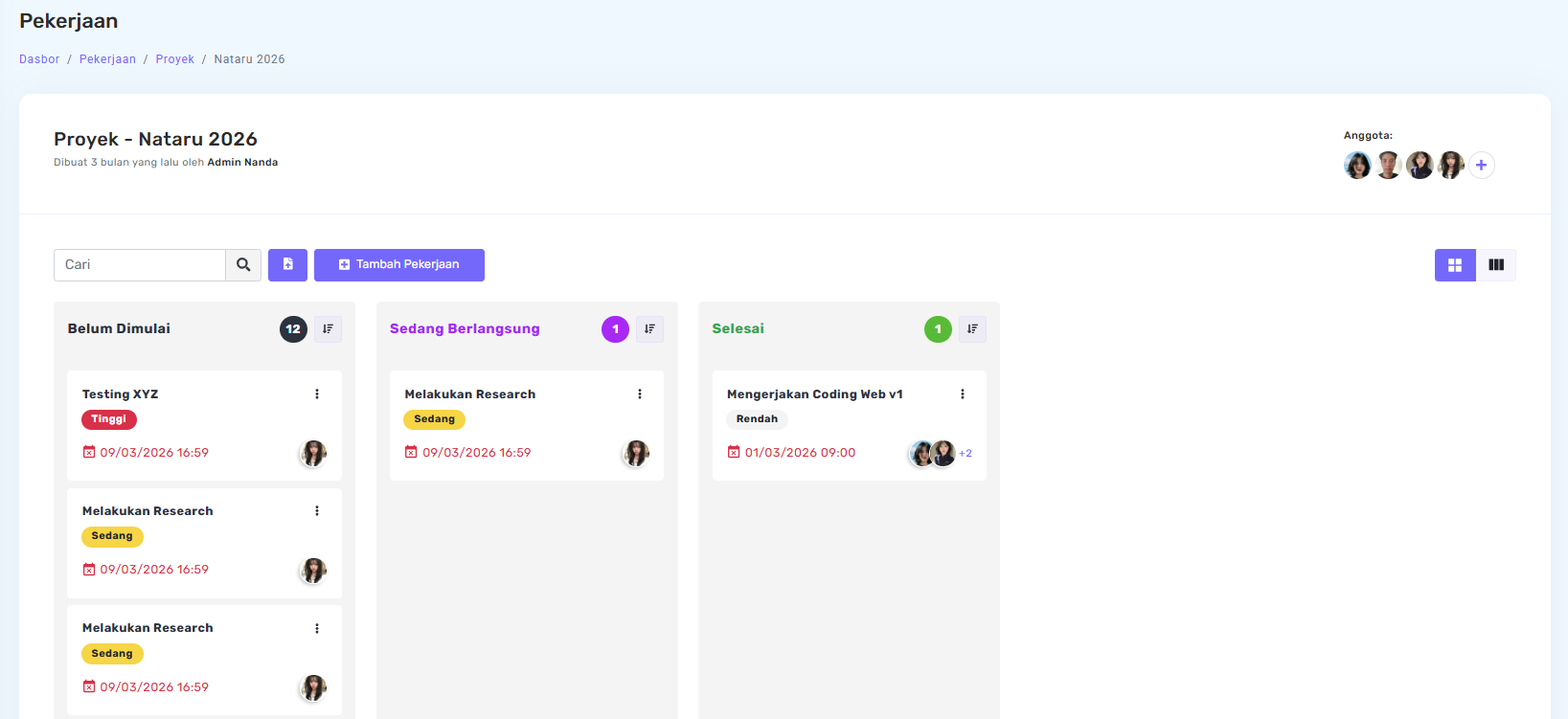Add a new project member with plus icon
The height and width of the screenshot is (719, 1568).
1481,166
